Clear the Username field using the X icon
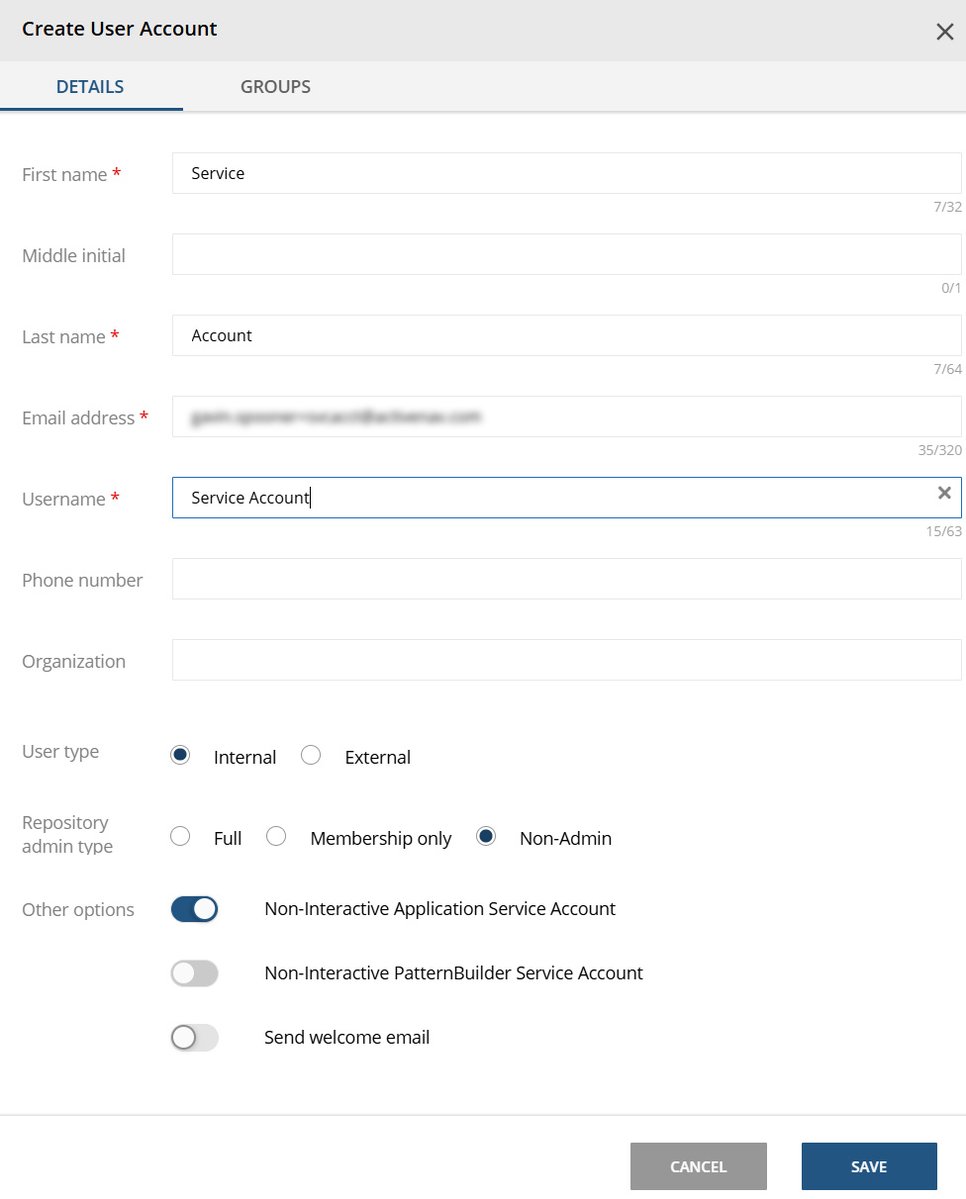Viewport: 966px width, 1199px height. point(943,492)
